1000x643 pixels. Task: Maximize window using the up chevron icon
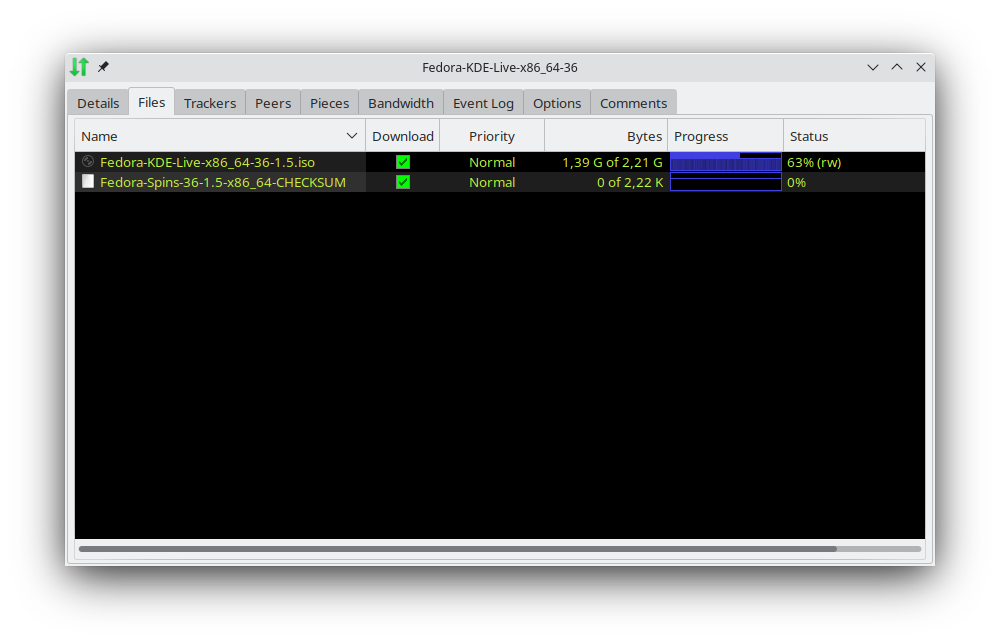897,67
